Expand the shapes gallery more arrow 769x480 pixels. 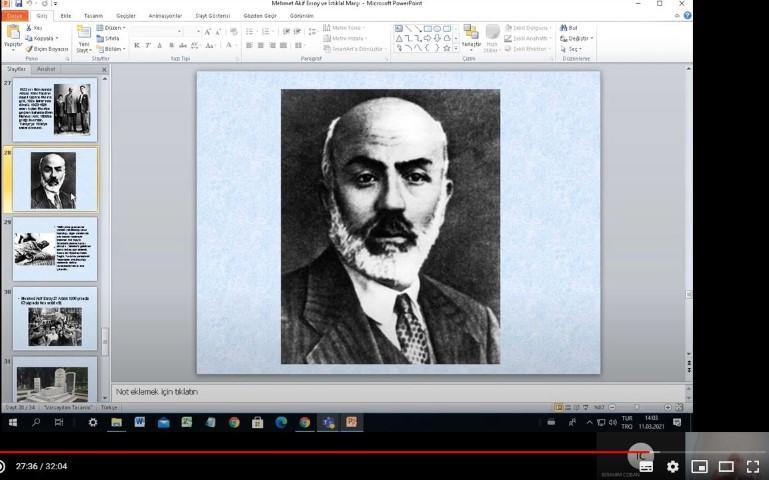pyautogui.click(x=456, y=49)
